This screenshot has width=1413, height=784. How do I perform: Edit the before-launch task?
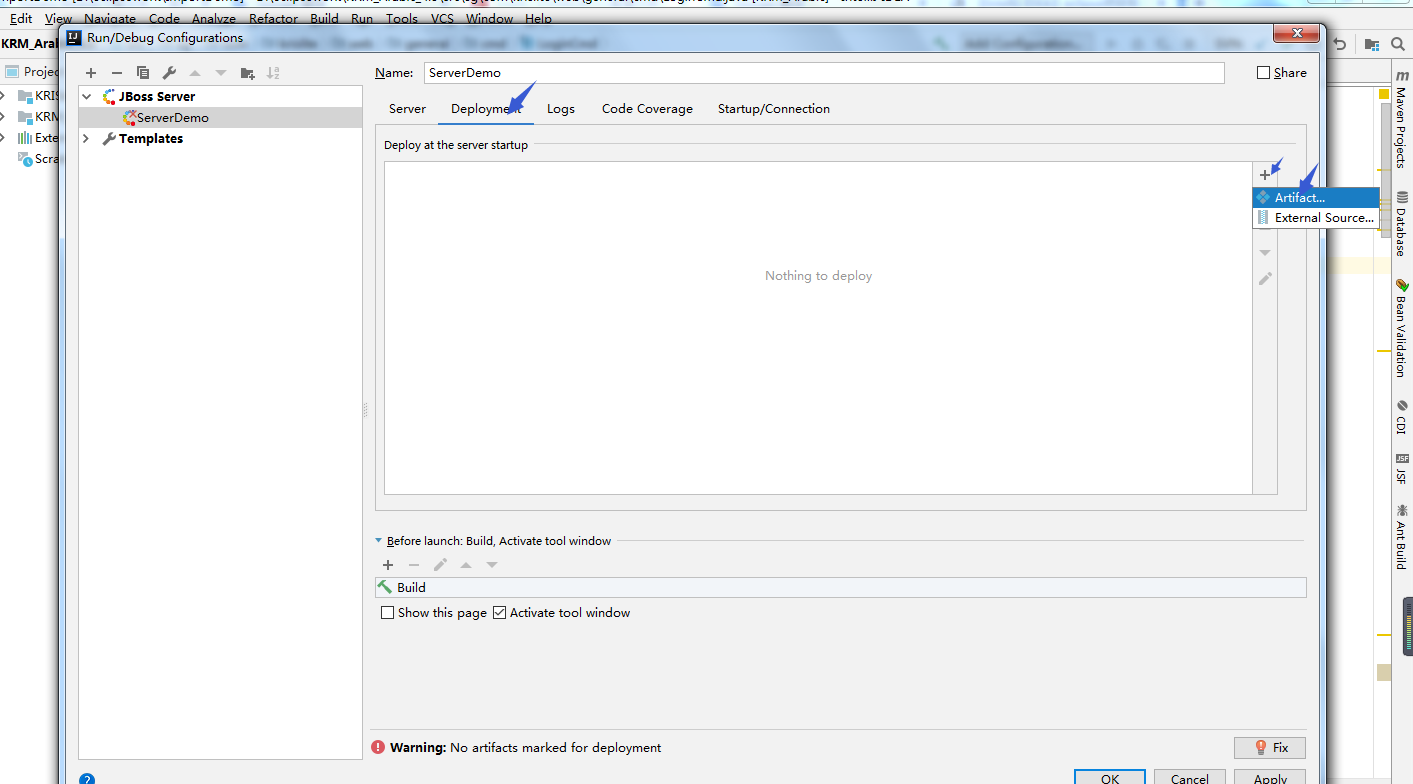coord(440,565)
